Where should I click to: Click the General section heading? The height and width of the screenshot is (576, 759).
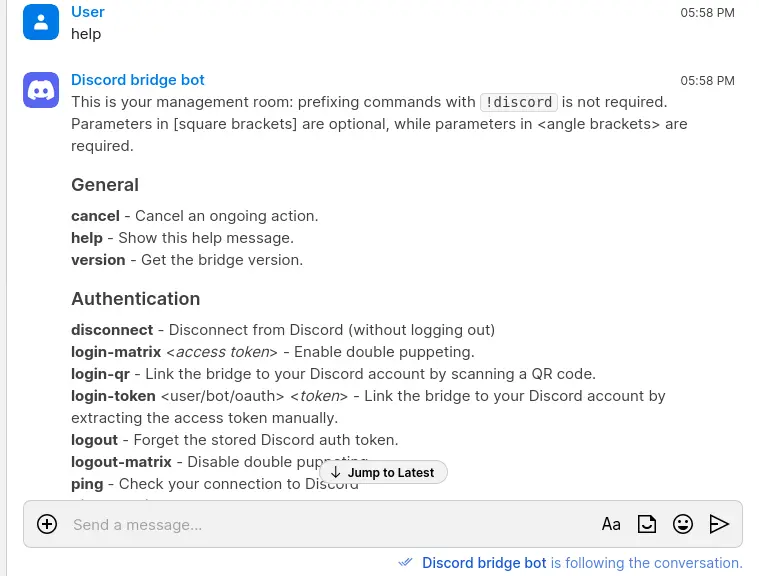click(x=105, y=185)
